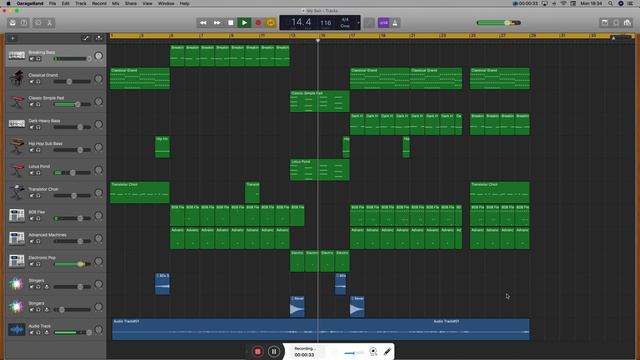Click the red Record transport button
This screenshot has width=640, height=360.
(258, 23)
